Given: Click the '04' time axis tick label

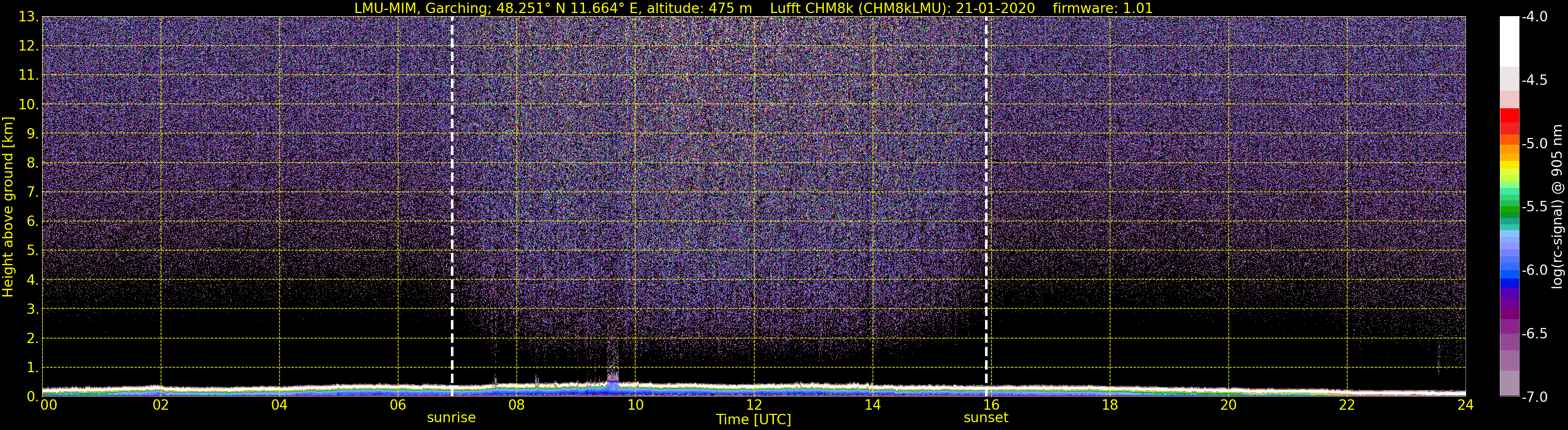Looking at the screenshot, I should click(x=279, y=405).
